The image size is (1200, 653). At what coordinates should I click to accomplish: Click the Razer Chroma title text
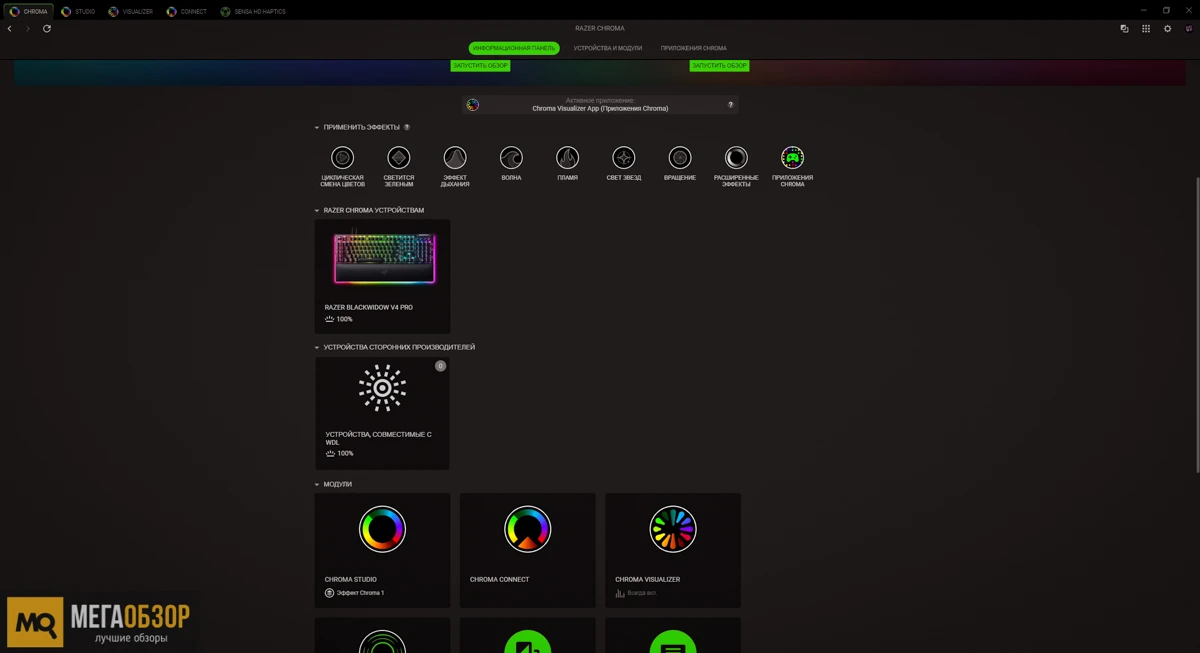pos(600,28)
